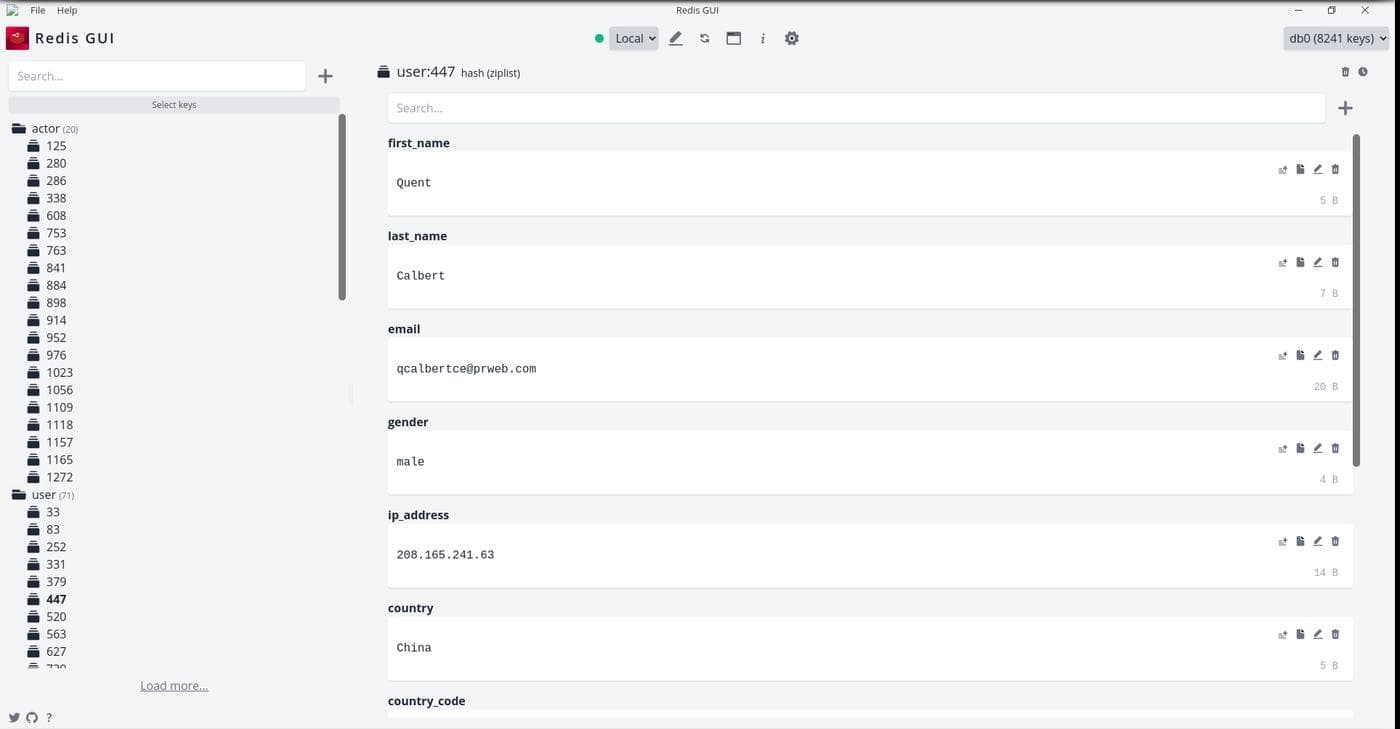Set expiry with the clock icon for user:447
The width and height of the screenshot is (1400, 729).
point(1363,72)
